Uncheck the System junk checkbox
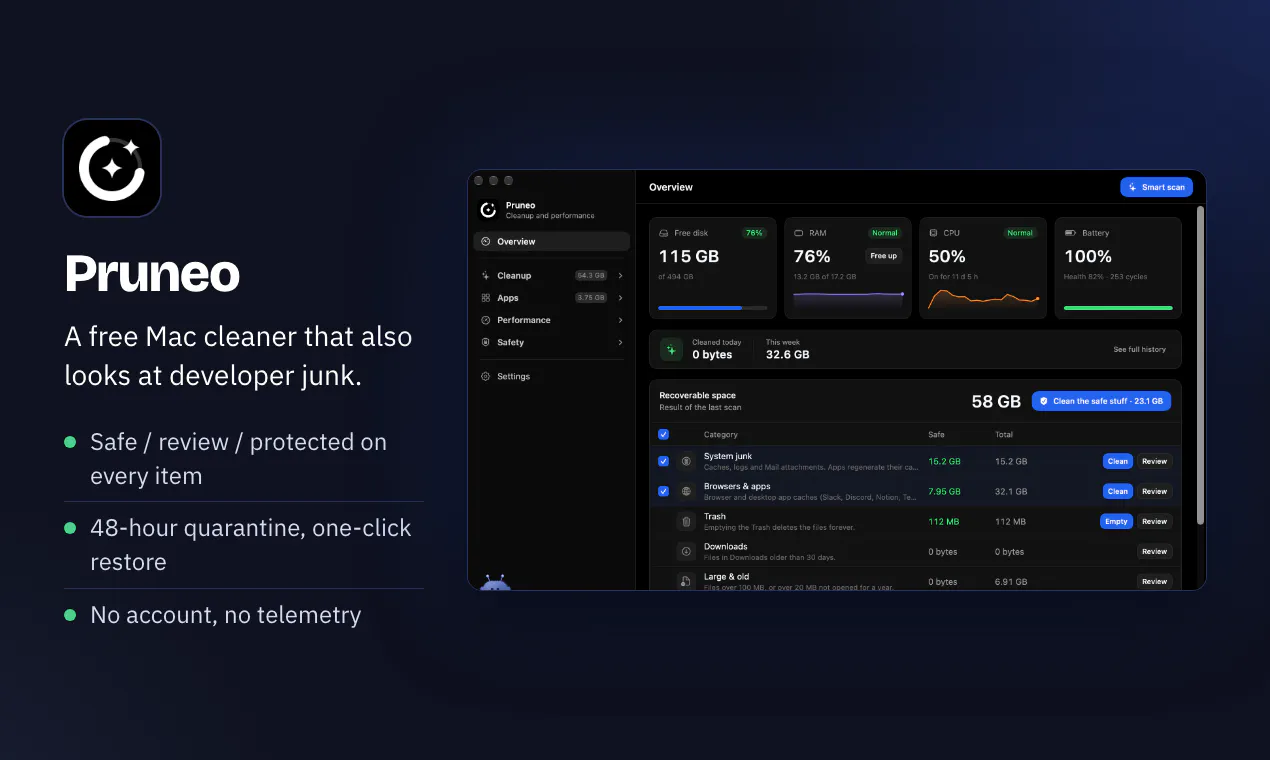1270x760 pixels. coord(664,462)
